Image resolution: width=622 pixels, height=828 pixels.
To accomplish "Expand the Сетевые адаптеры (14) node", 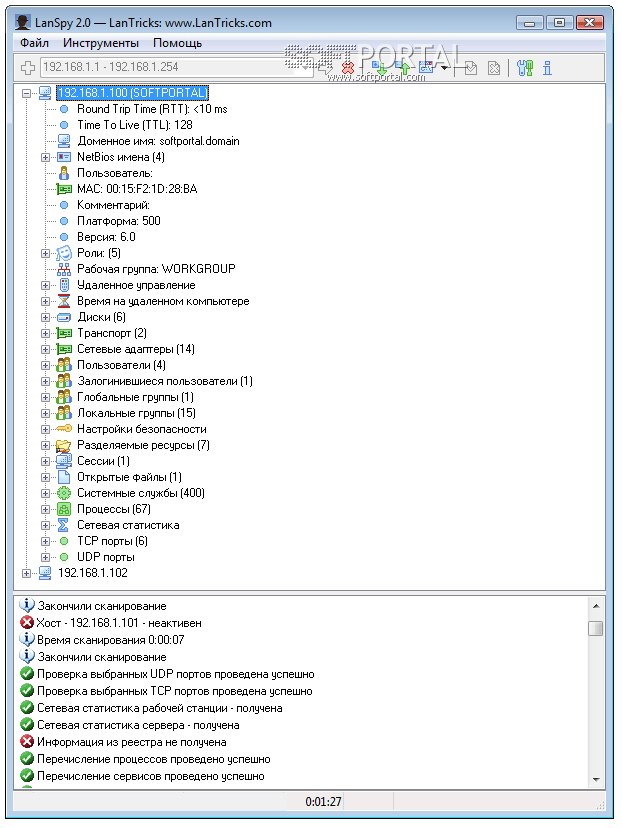I will pyautogui.click(x=45, y=350).
